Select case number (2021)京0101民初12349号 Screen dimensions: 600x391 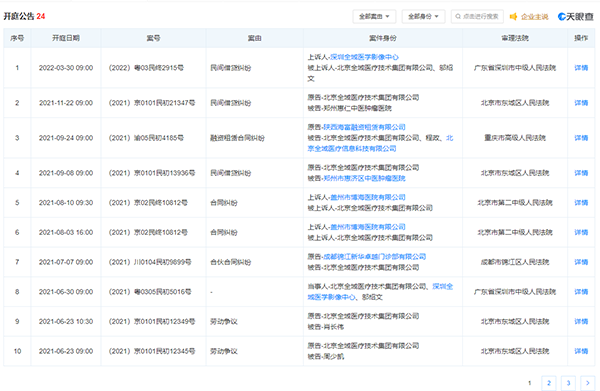point(152,321)
